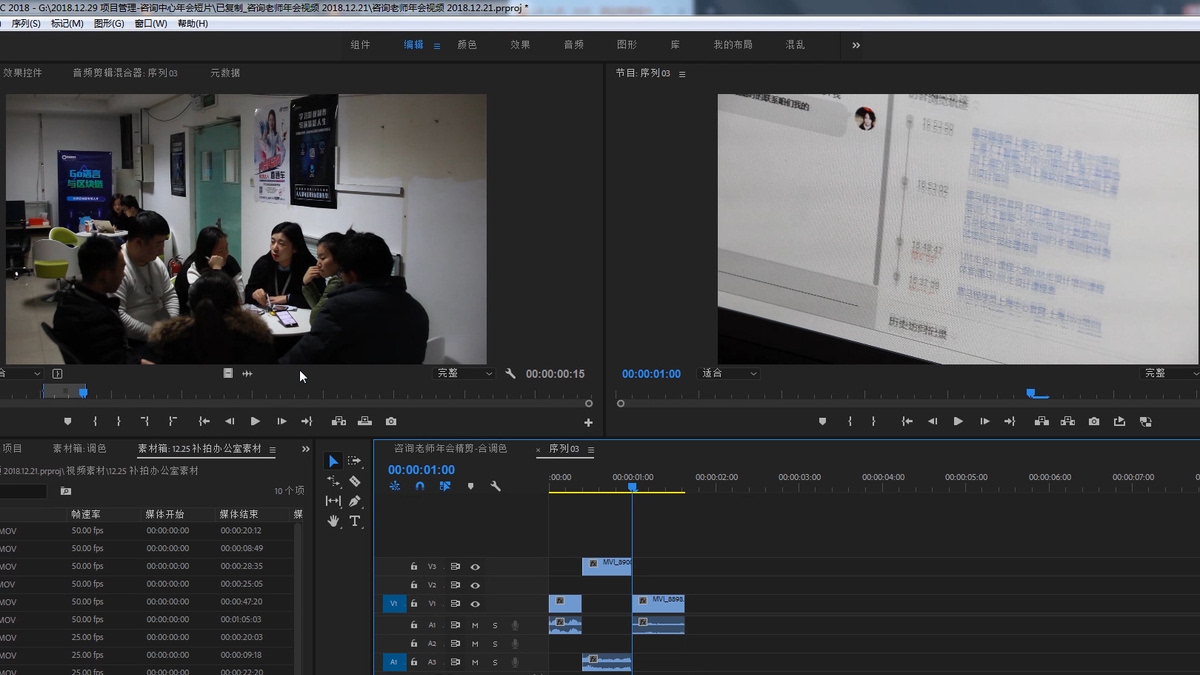The width and height of the screenshot is (1200, 675).
Task: Export frame from program monitor
Action: pos(1094,421)
